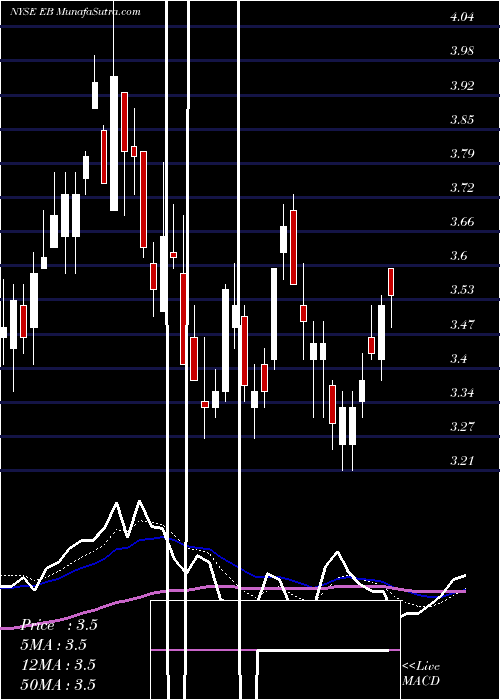The height and width of the screenshot is (700, 500).
Task: Click the 4.04 price axis label
Action: pyautogui.click(x=462, y=17)
